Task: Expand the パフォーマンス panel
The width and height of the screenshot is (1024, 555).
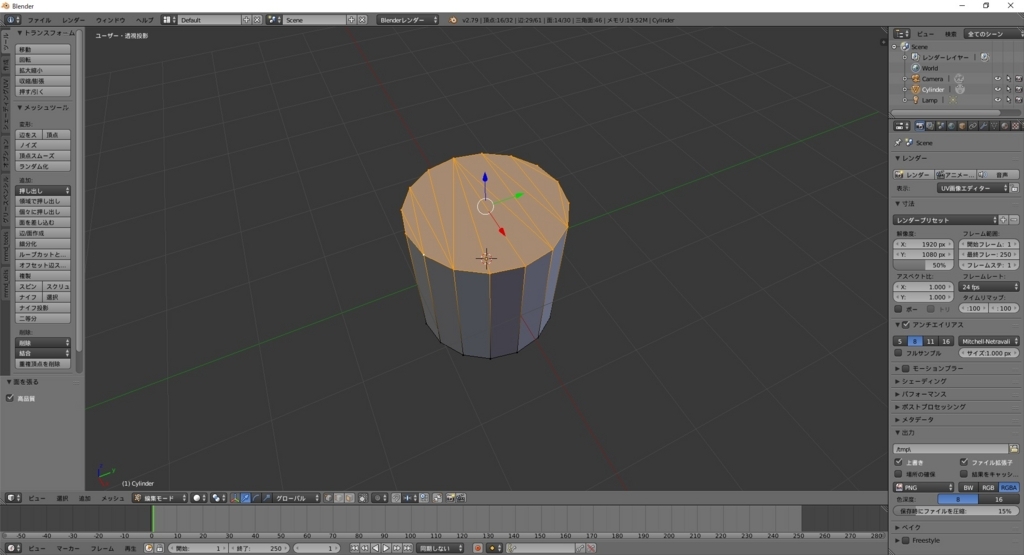Action: coord(923,394)
